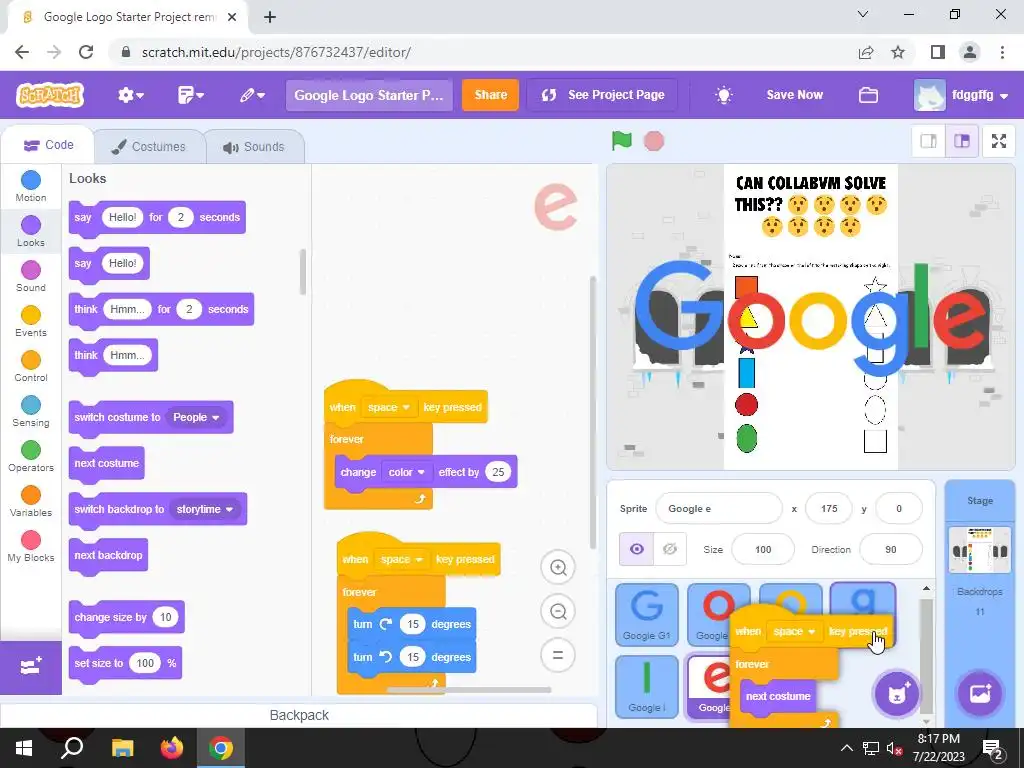Select the Stage backdrop thumbnail

[980, 551]
